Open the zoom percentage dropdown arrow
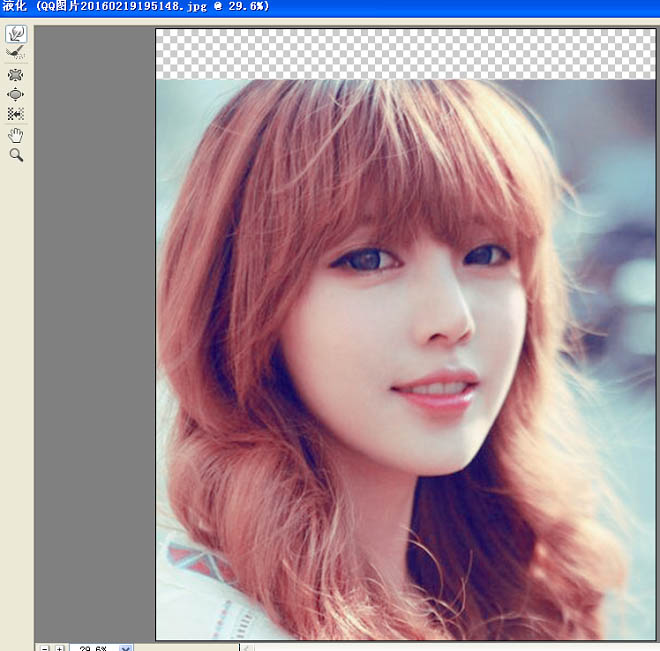Screen dimensions: 660x651 (126, 647)
